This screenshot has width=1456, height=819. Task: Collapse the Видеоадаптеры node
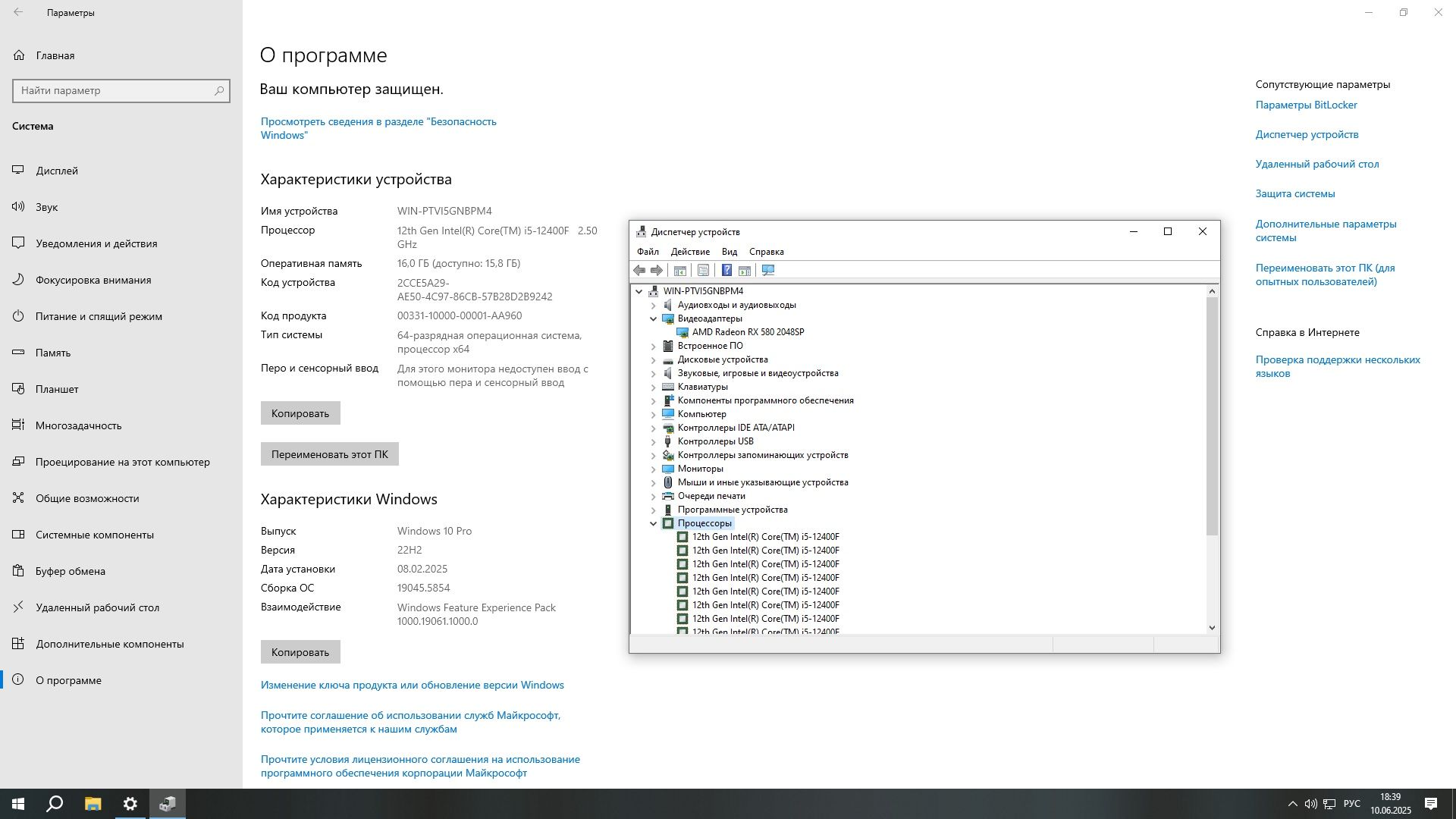pyautogui.click(x=653, y=318)
